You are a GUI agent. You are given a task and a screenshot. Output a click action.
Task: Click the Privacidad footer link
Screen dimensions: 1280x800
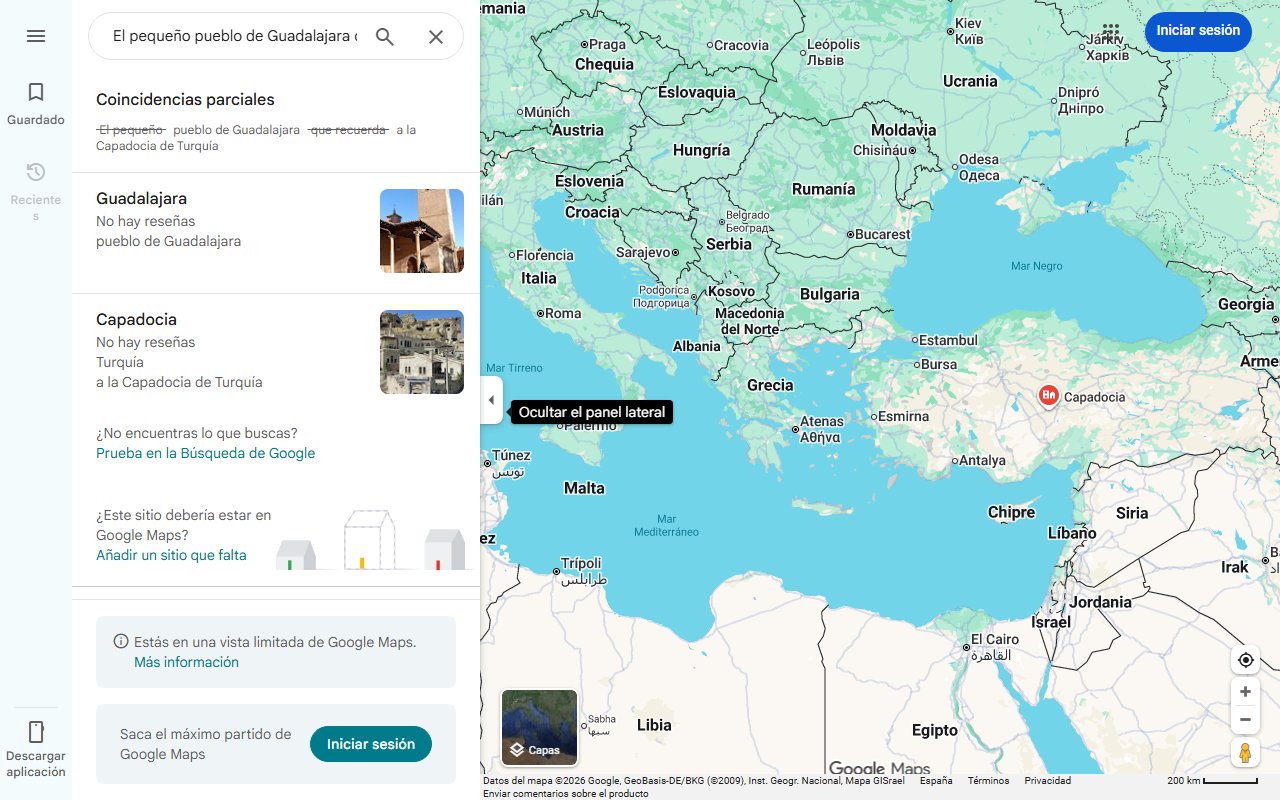coord(1046,780)
